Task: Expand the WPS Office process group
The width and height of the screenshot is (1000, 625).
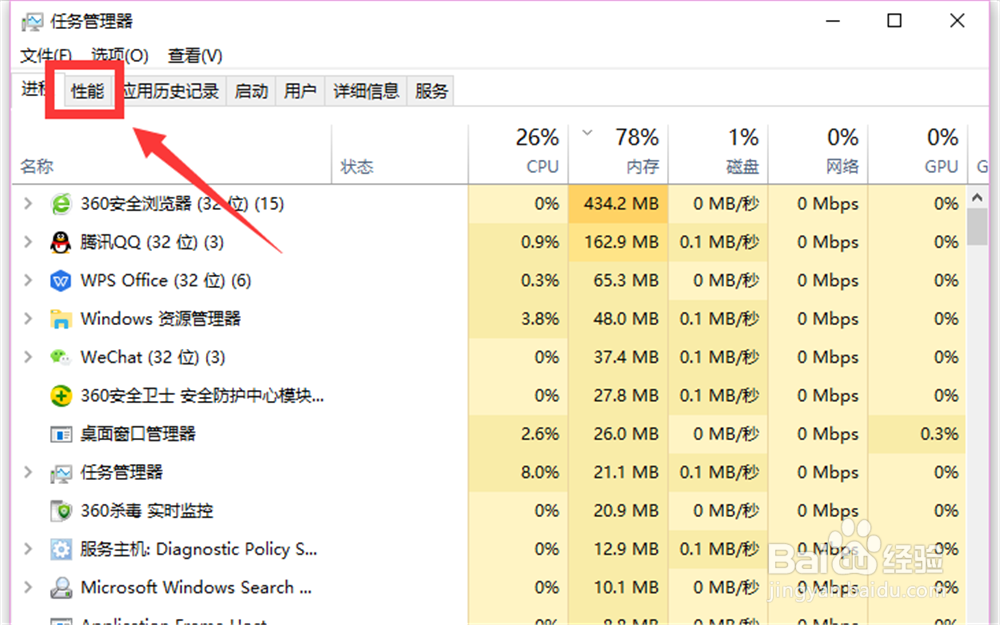Action: click(x=28, y=280)
